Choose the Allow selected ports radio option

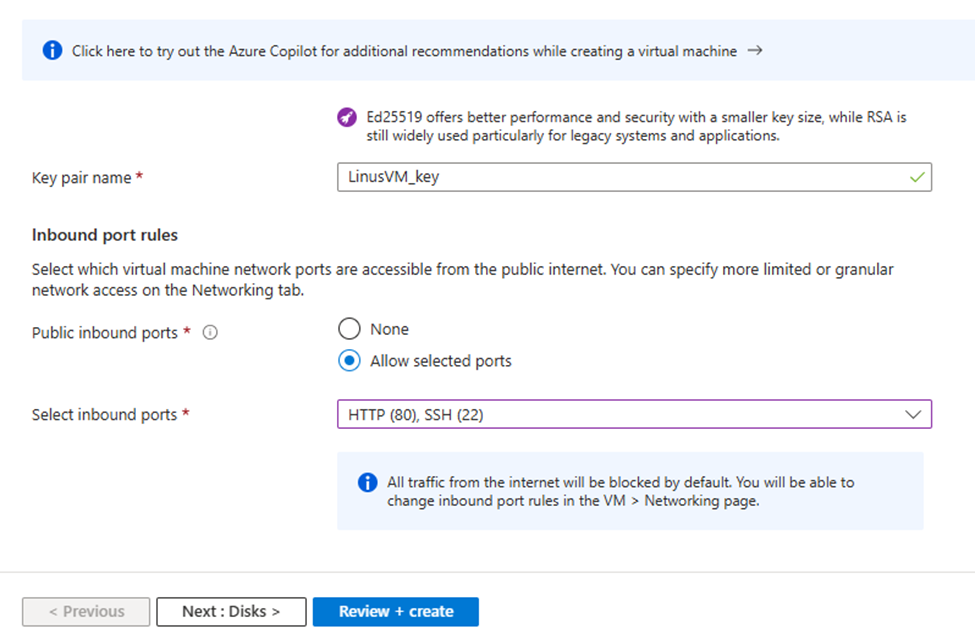tap(349, 361)
